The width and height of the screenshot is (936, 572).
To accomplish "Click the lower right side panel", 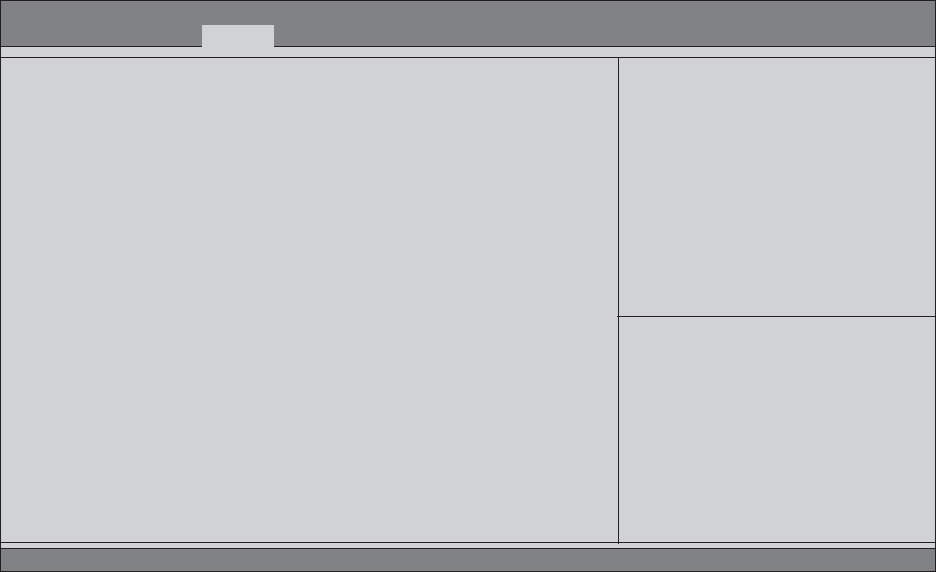I will click(x=777, y=429).
